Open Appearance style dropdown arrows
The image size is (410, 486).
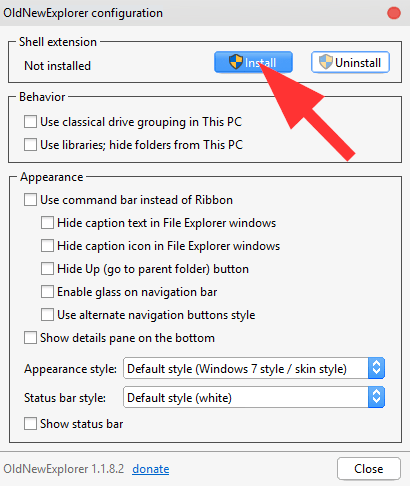376,368
